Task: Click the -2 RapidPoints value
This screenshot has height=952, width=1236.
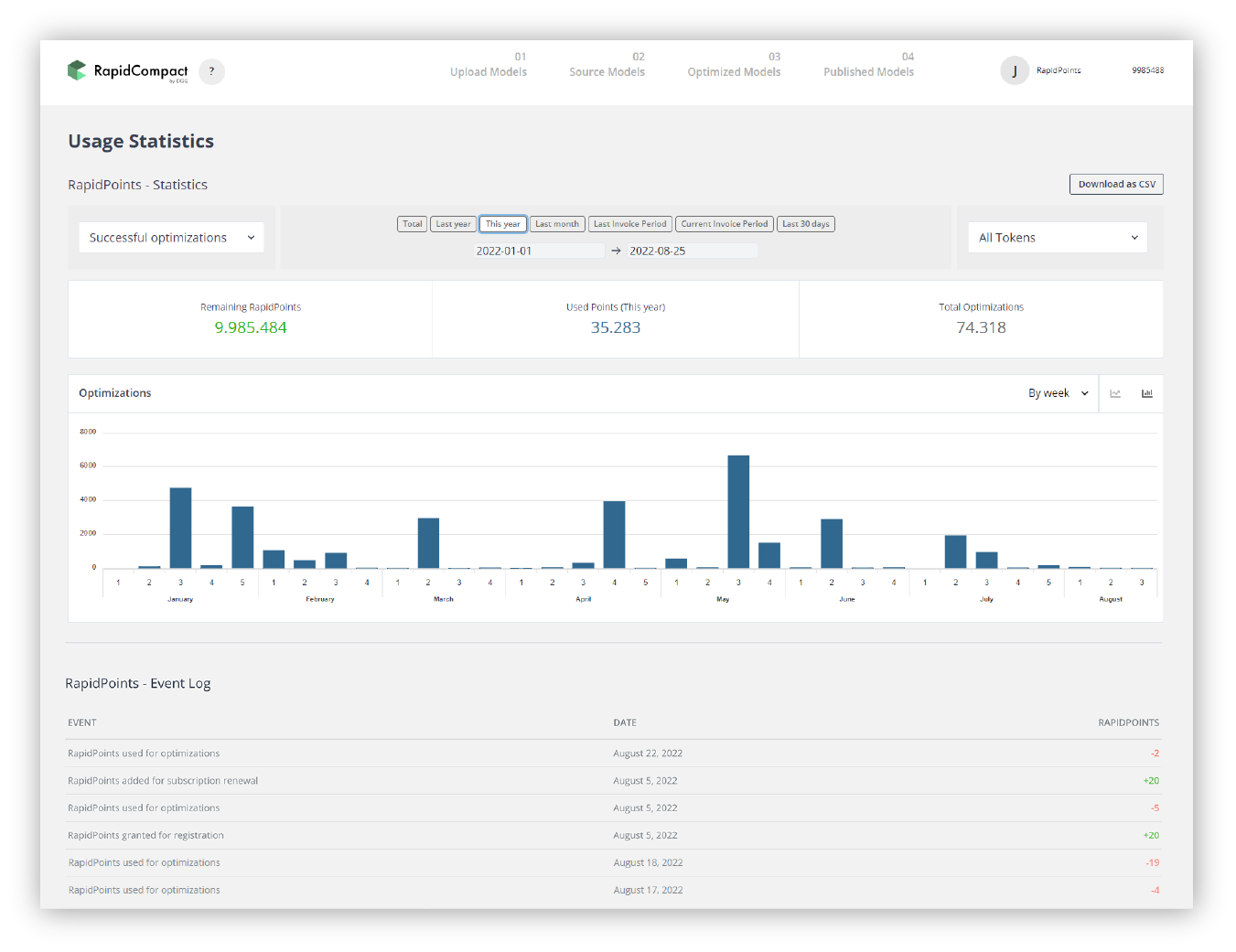Action: (1155, 754)
